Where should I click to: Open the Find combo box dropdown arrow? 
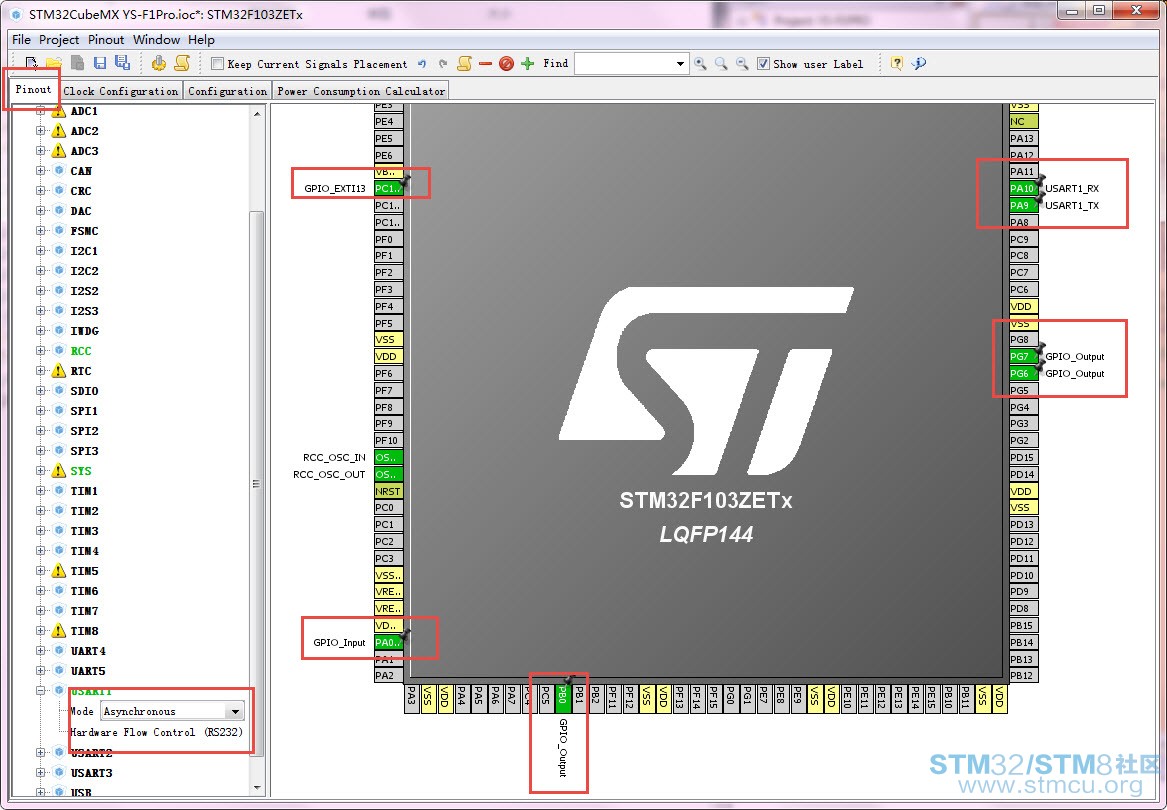point(680,64)
